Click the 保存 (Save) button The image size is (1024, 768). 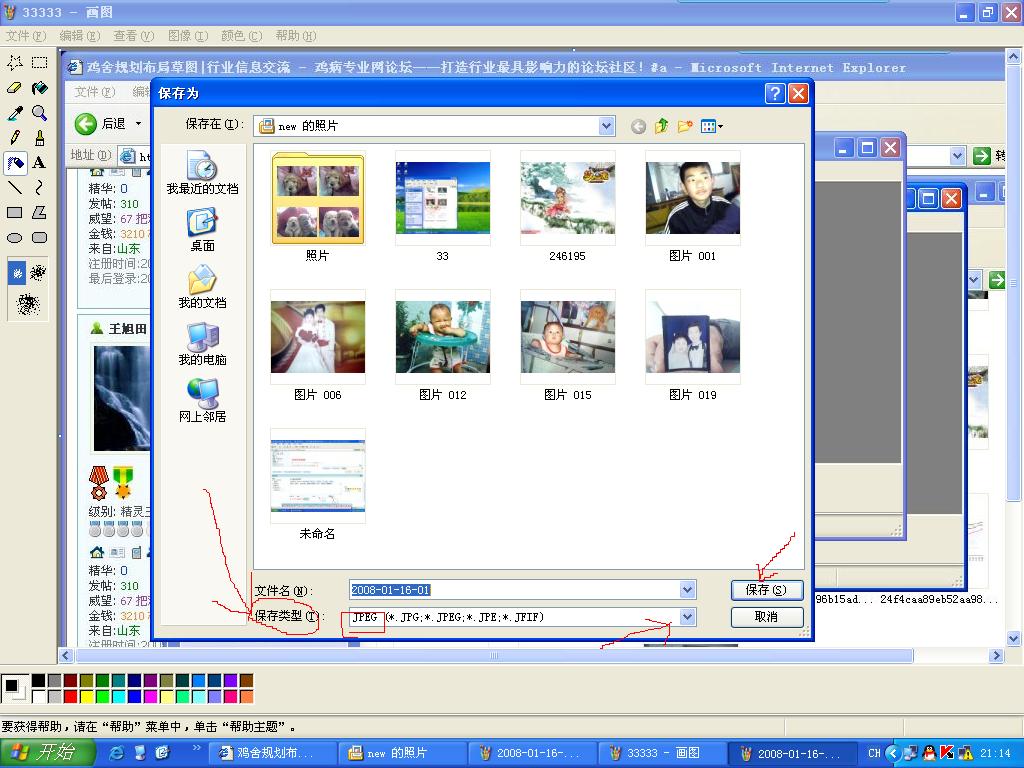[x=767, y=590]
